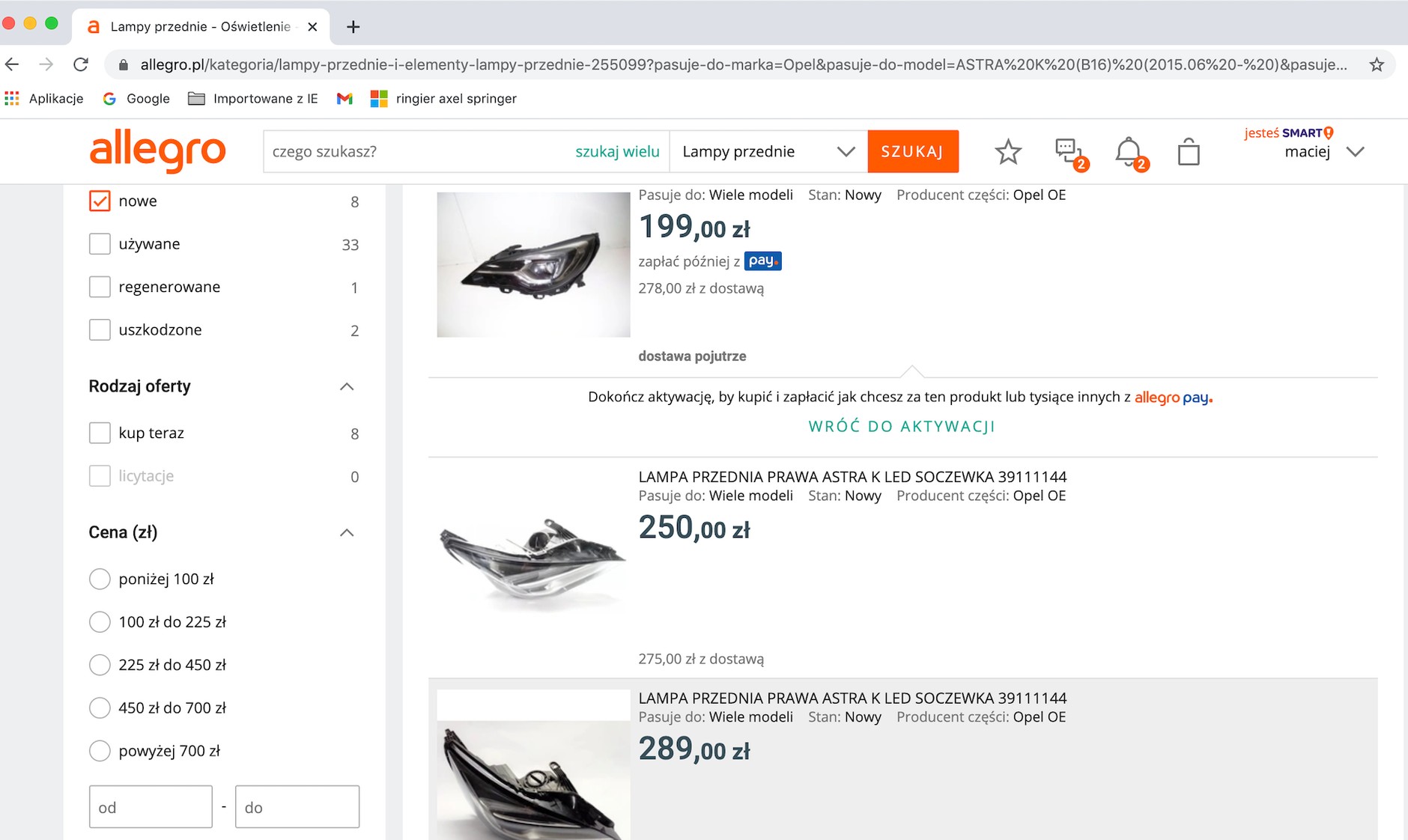Open the shopping cart icon
The height and width of the screenshot is (840, 1408).
pyautogui.click(x=1189, y=151)
